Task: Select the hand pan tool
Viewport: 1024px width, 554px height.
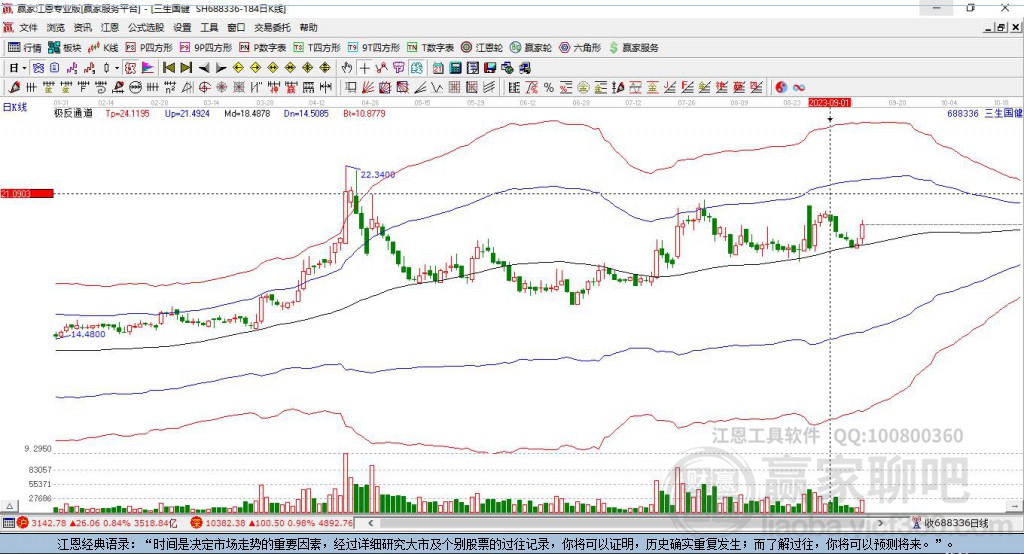Action: (x=347, y=68)
